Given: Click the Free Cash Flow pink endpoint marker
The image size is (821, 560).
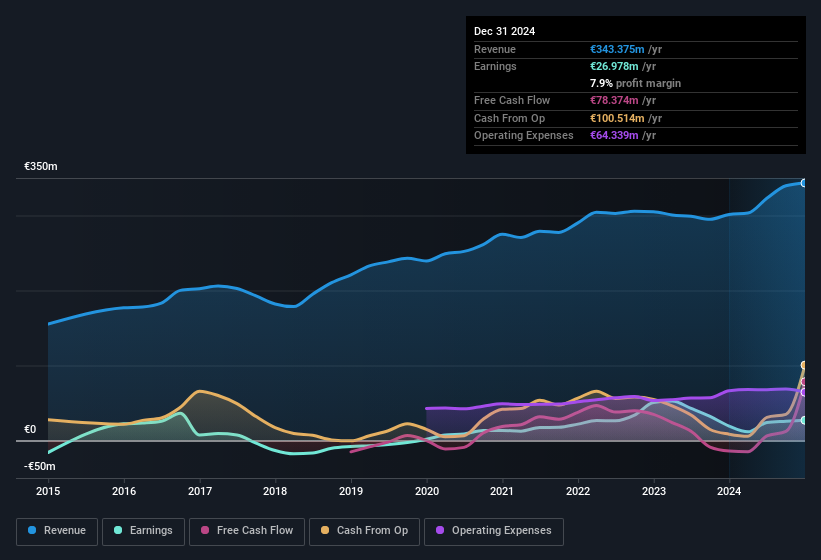Looking at the screenshot, I should [804, 382].
